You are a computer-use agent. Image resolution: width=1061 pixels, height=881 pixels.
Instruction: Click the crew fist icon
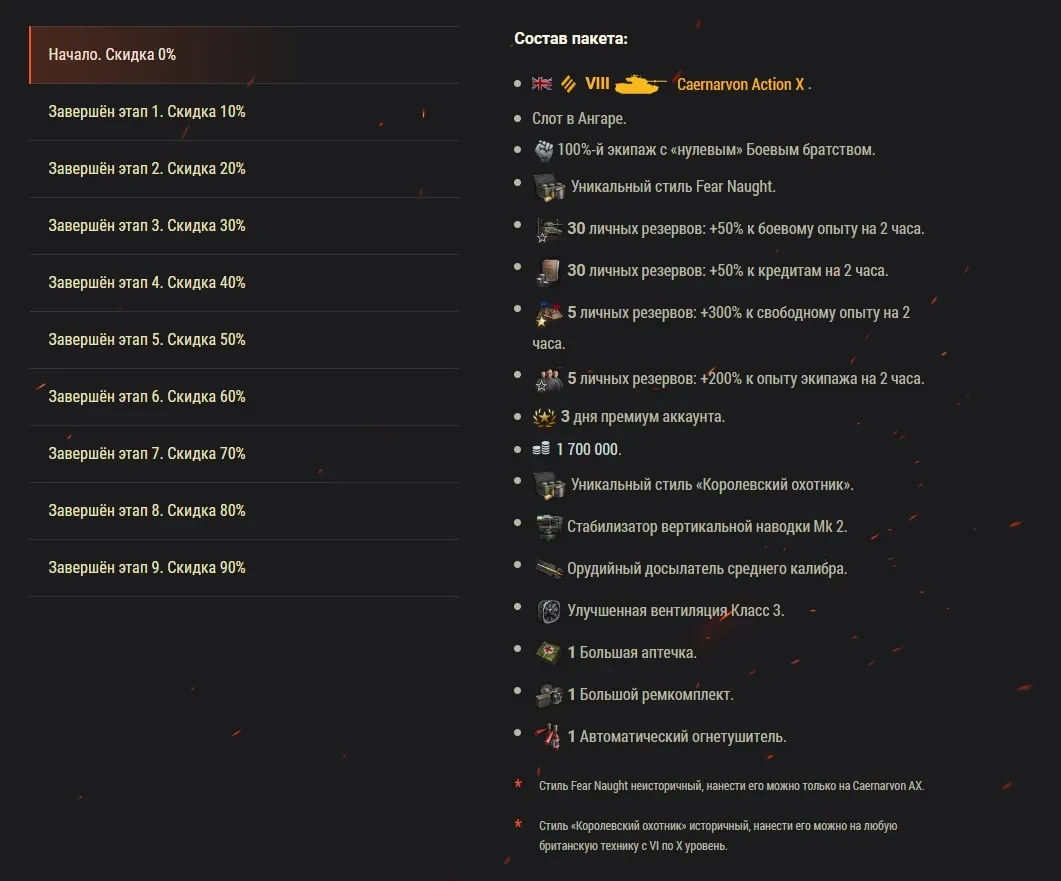[543, 150]
